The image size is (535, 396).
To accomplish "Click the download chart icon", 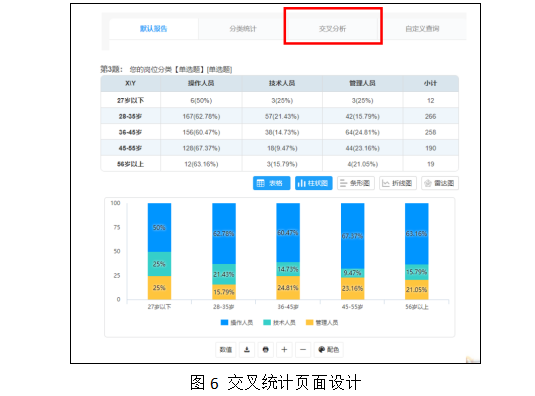I will click(247, 350).
